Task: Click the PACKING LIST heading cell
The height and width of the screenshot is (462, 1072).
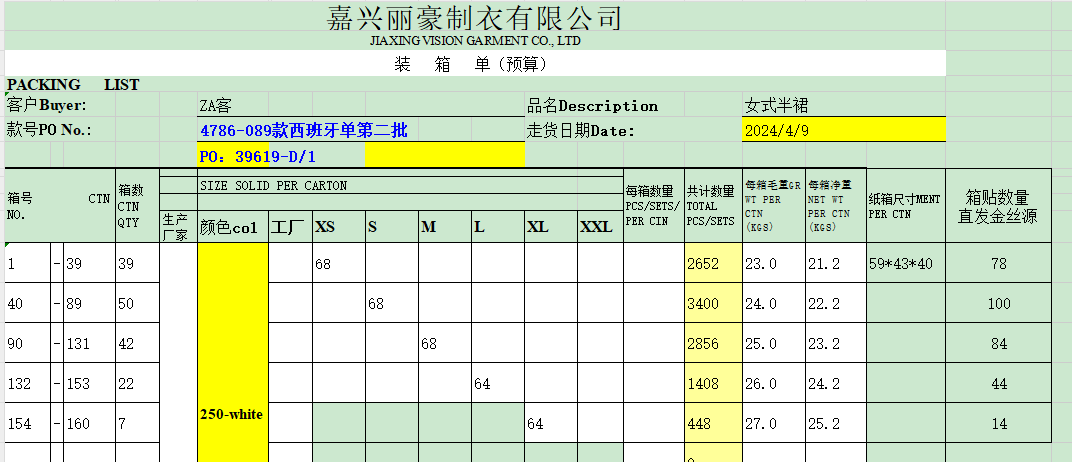Action: pos(73,85)
